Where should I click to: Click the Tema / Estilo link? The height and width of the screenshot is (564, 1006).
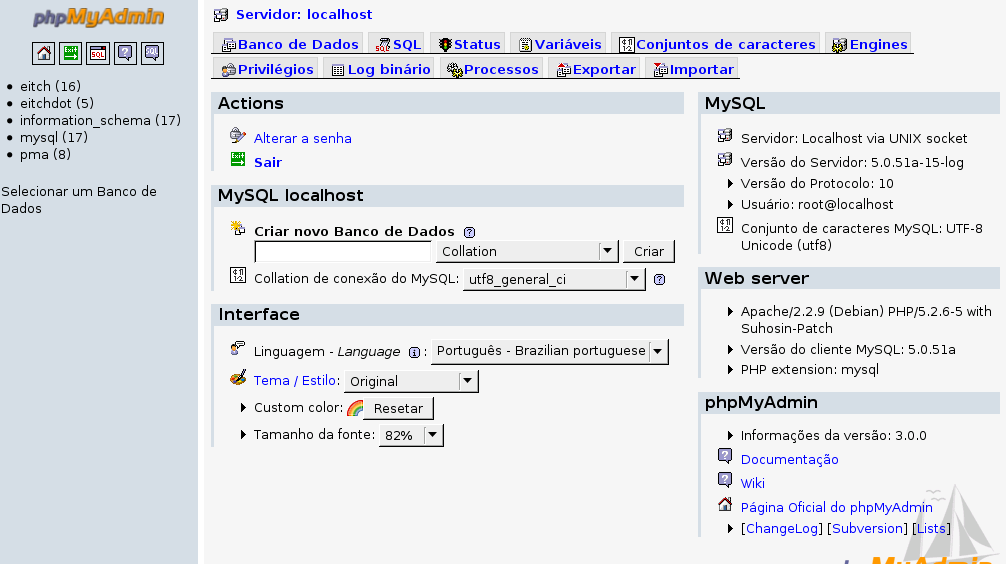[x=294, y=380]
